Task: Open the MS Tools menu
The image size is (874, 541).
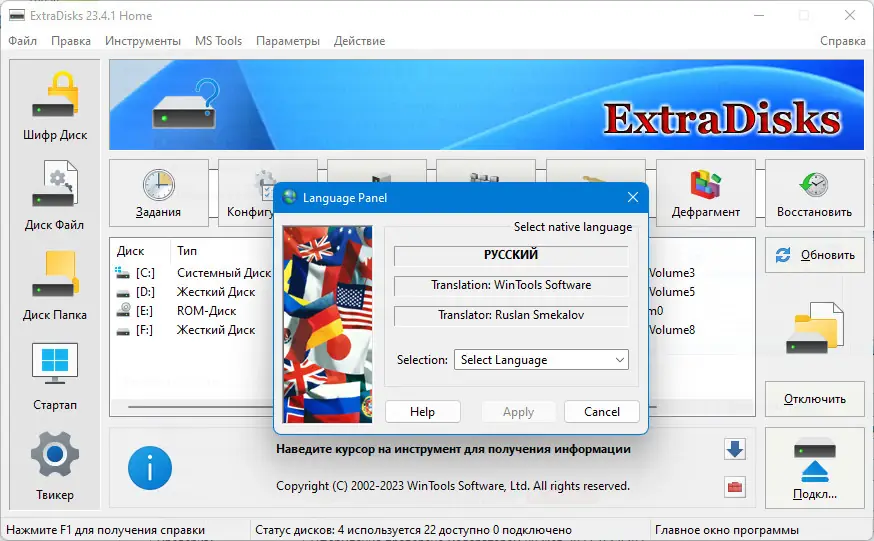Action: 218,41
